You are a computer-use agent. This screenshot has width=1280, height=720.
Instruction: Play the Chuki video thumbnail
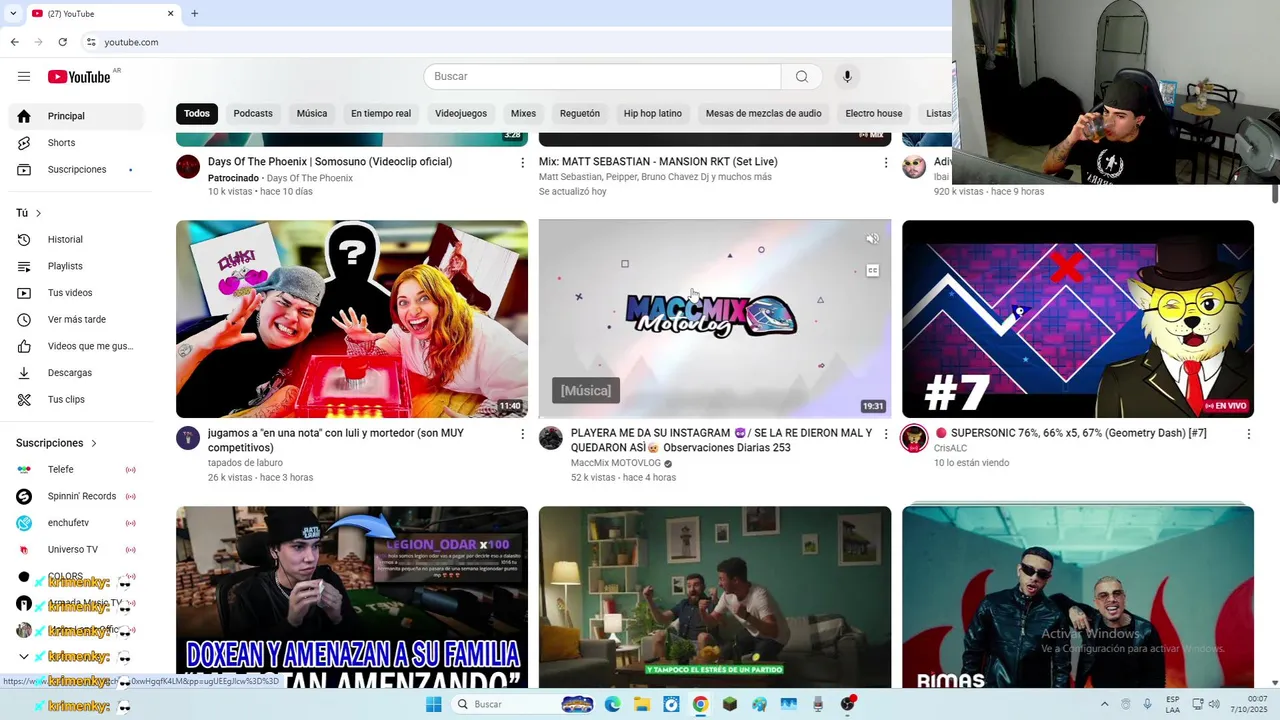352,319
